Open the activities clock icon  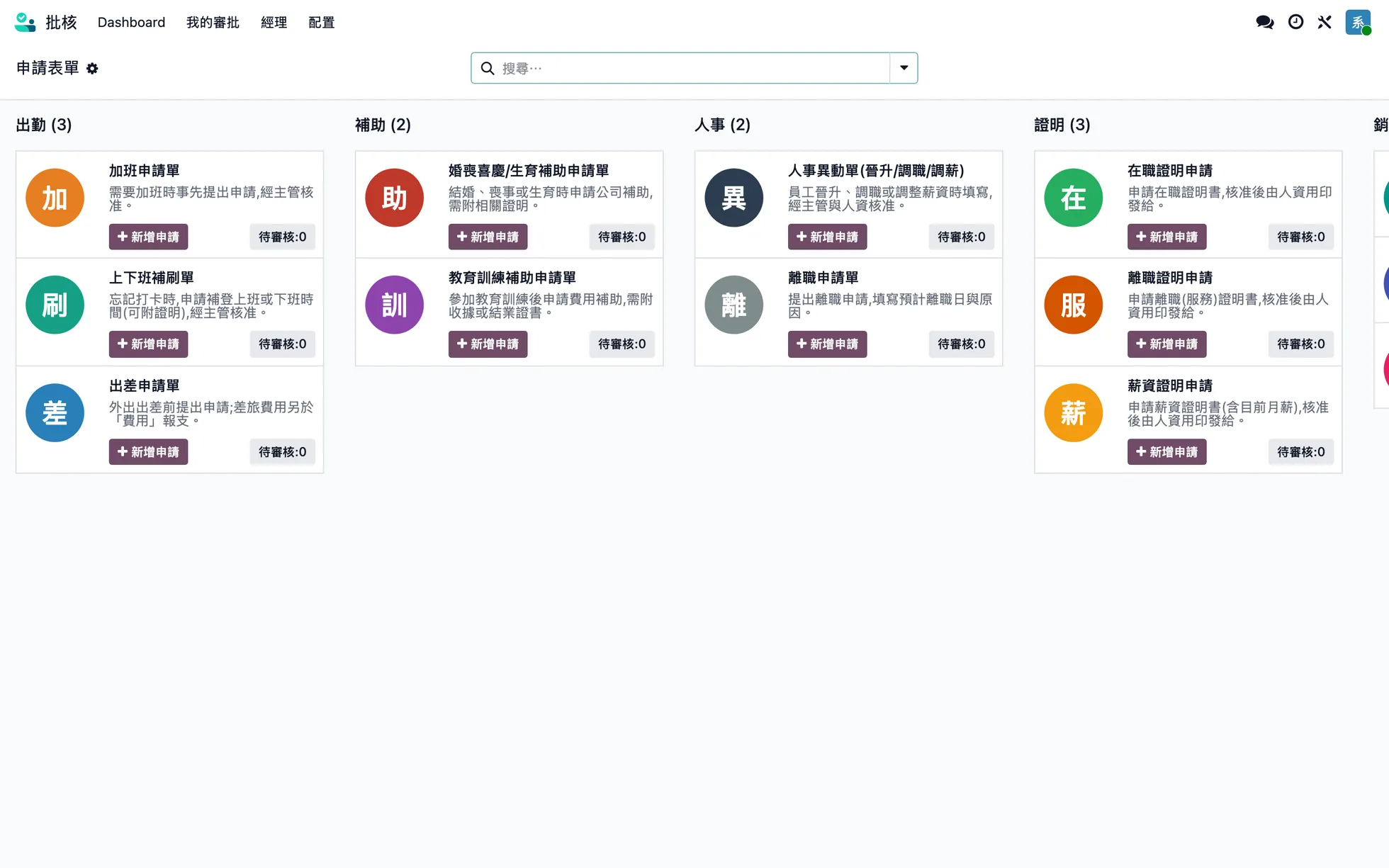point(1295,22)
